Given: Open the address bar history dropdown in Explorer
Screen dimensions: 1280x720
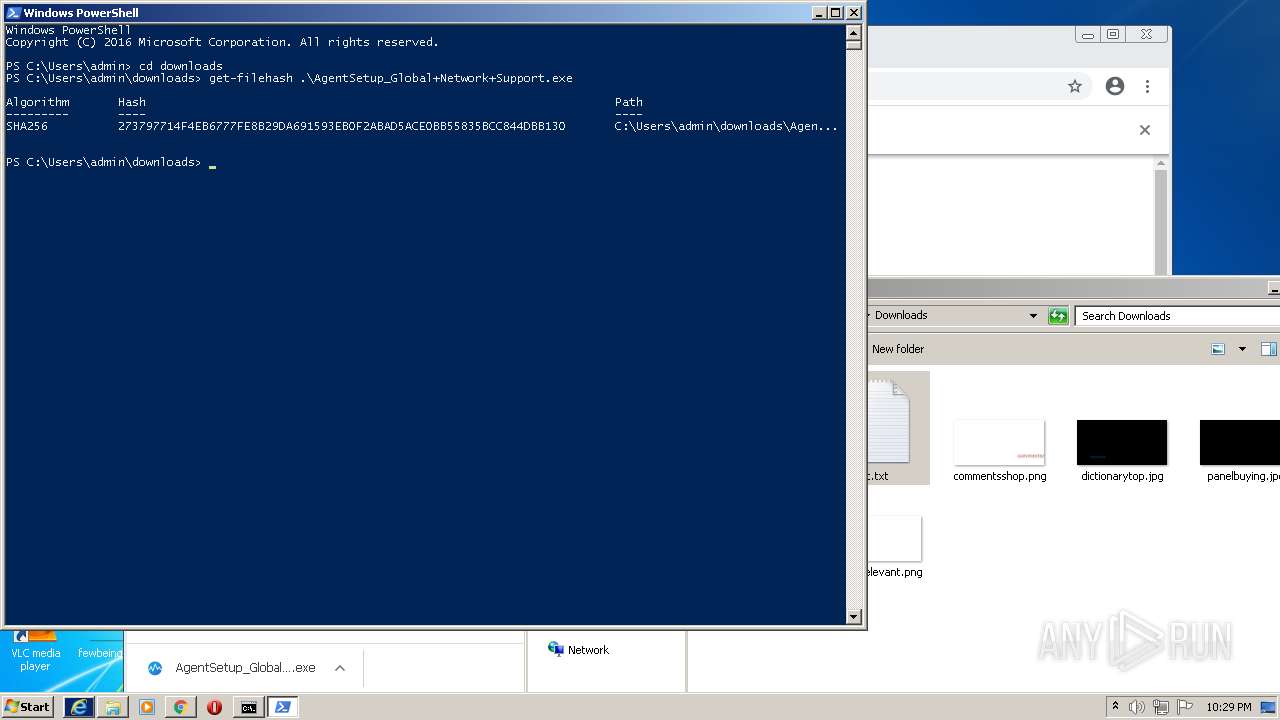Looking at the screenshot, I should 1033,316.
